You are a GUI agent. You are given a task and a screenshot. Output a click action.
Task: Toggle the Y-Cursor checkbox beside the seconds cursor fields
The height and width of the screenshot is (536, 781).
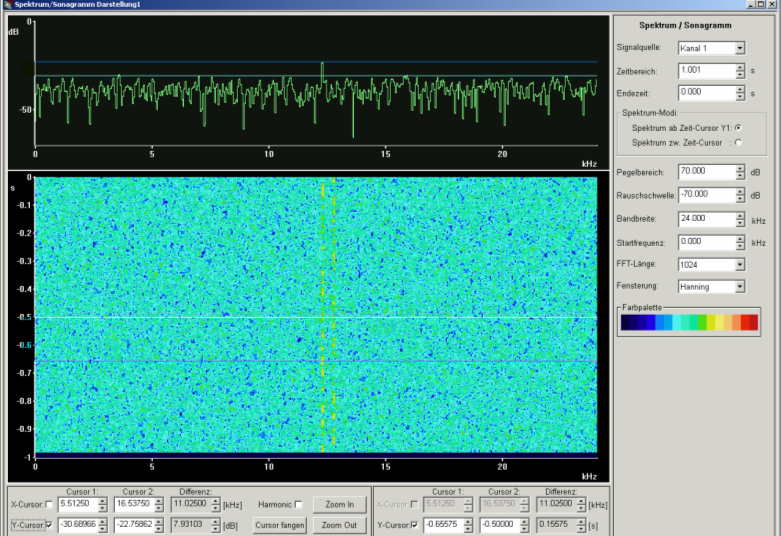tap(413, 525)
